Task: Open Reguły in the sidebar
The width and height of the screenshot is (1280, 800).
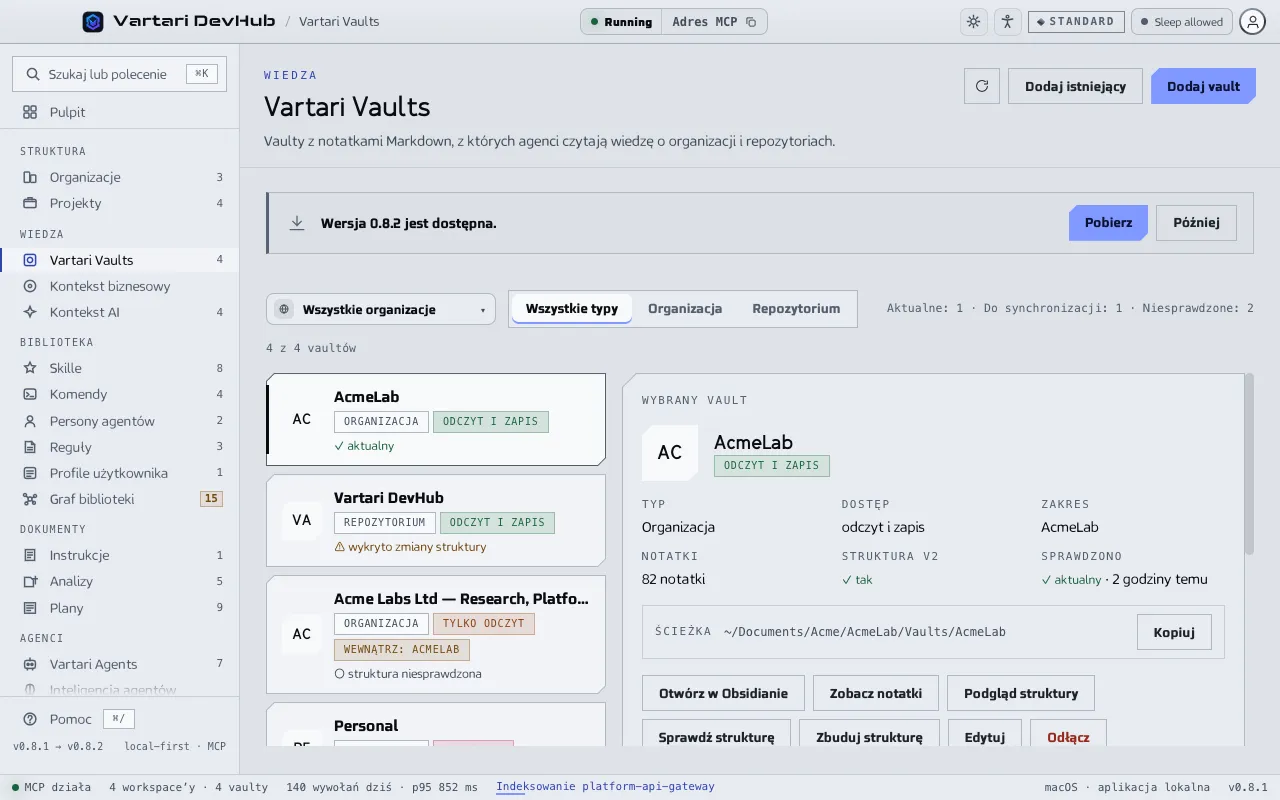Action: pyautogui.click(x=120, y=447)
